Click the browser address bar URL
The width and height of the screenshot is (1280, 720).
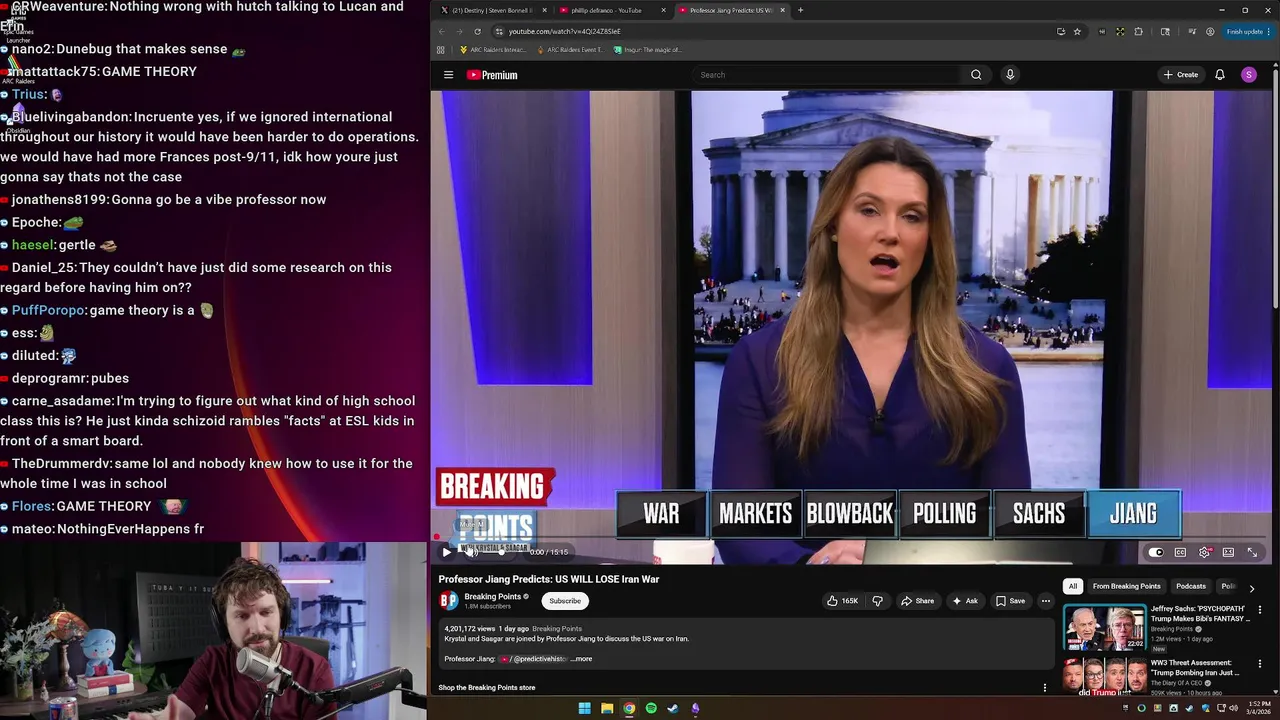click(564, 31)
